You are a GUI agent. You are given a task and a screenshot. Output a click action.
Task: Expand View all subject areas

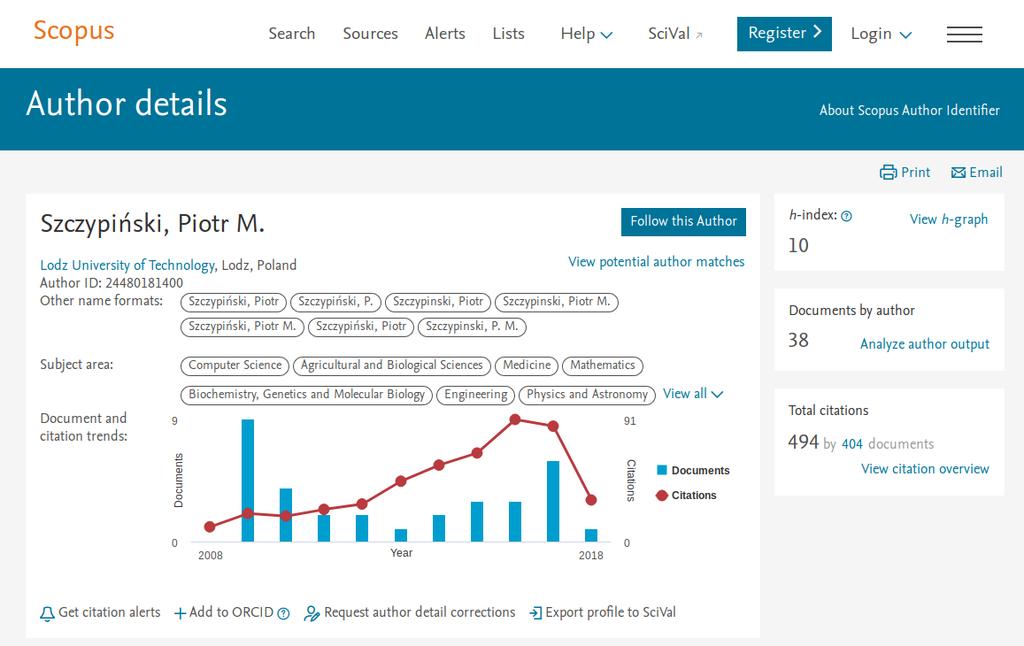coord(693,394)
